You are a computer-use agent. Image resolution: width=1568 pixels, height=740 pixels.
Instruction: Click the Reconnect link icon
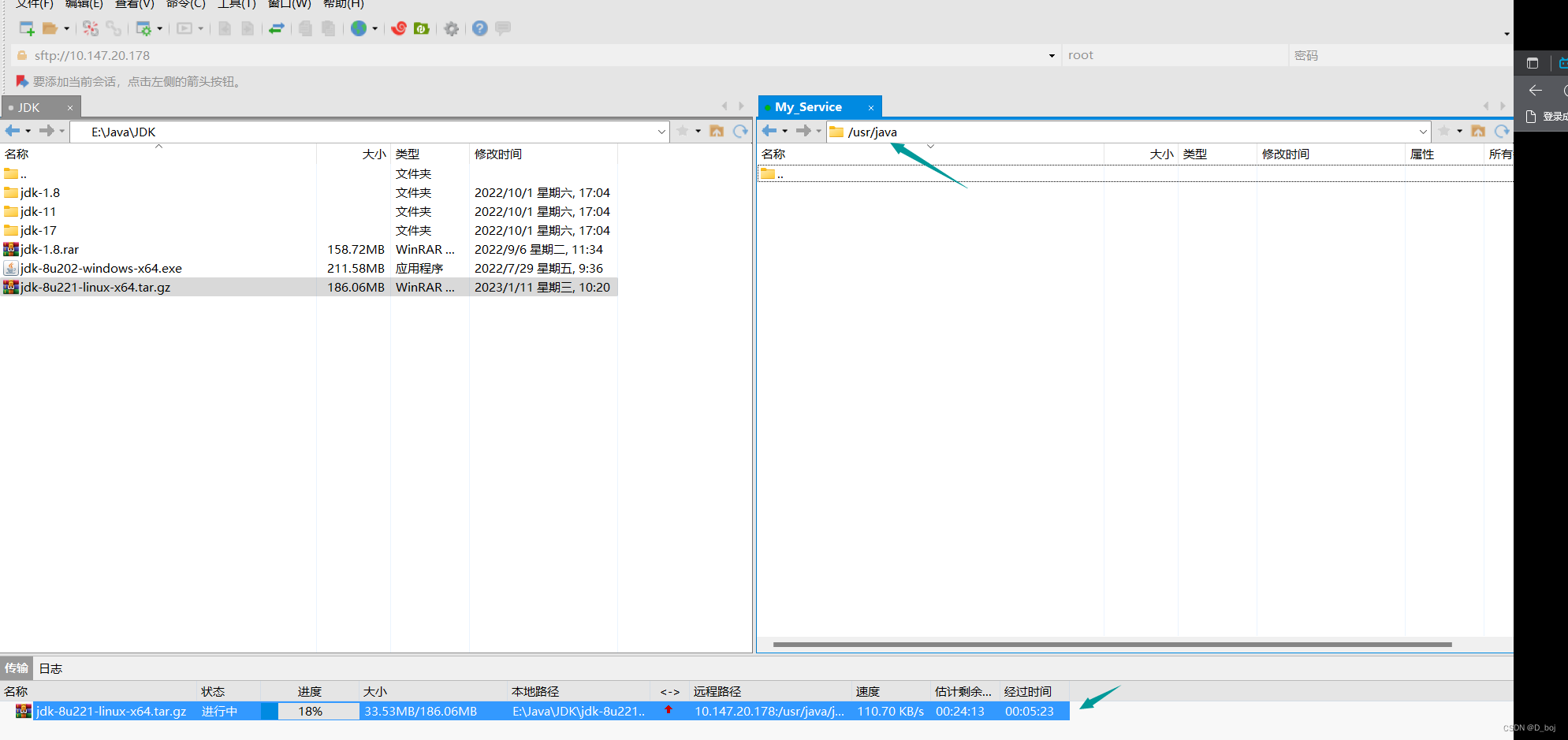point(114,28)
